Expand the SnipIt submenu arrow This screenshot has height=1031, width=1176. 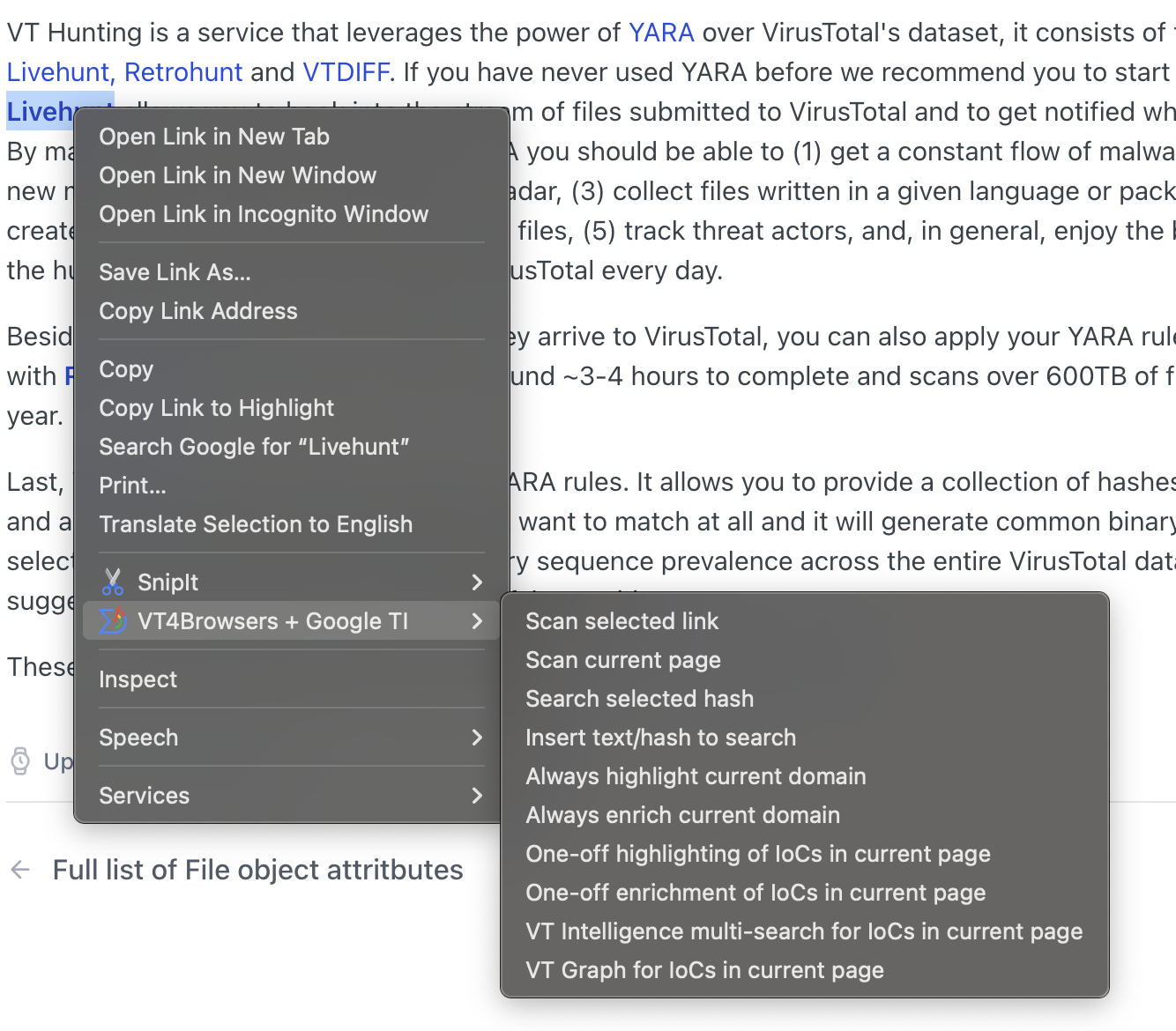[x=477, y=582]
